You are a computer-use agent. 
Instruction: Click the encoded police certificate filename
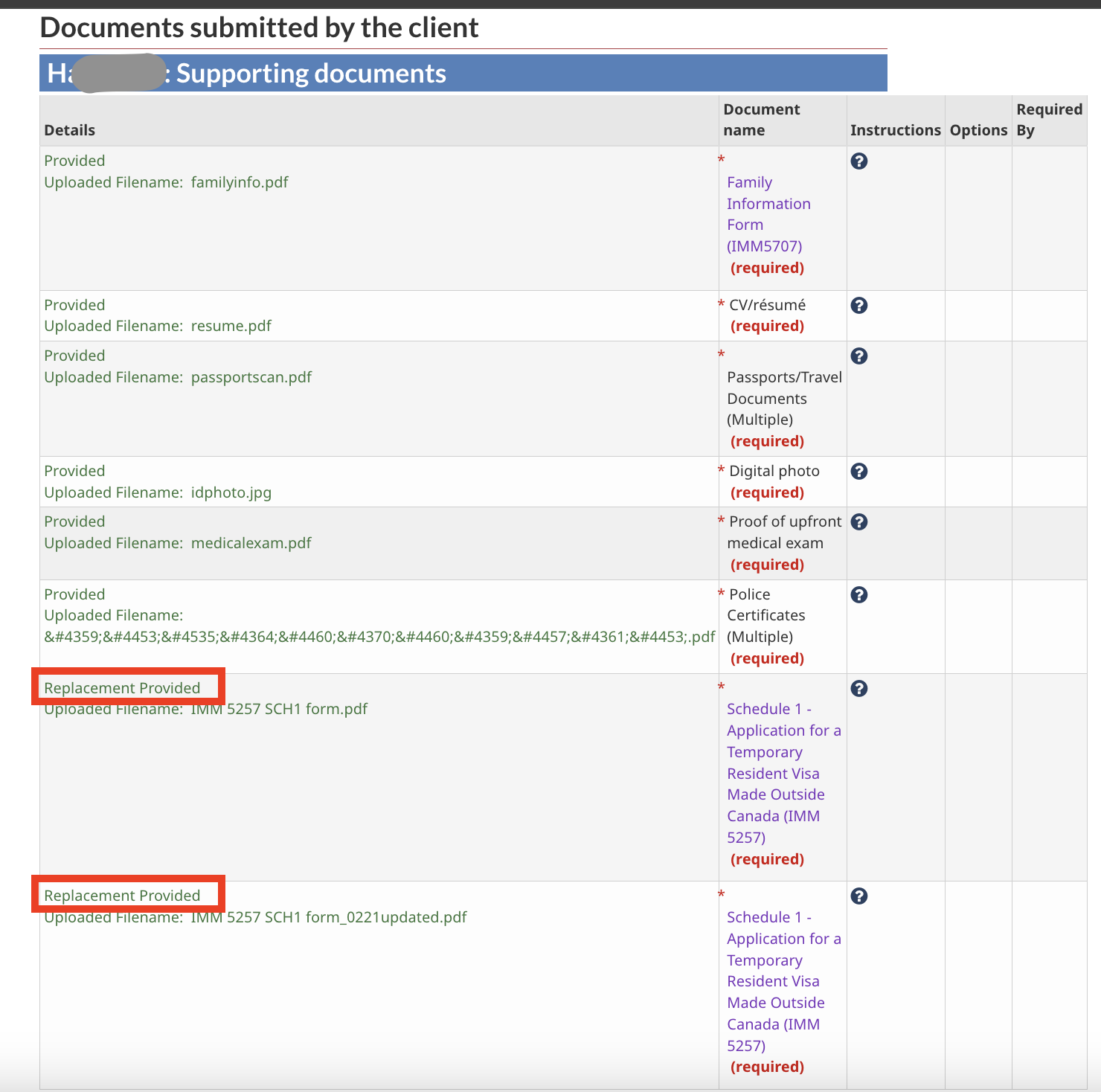point(379,637)
